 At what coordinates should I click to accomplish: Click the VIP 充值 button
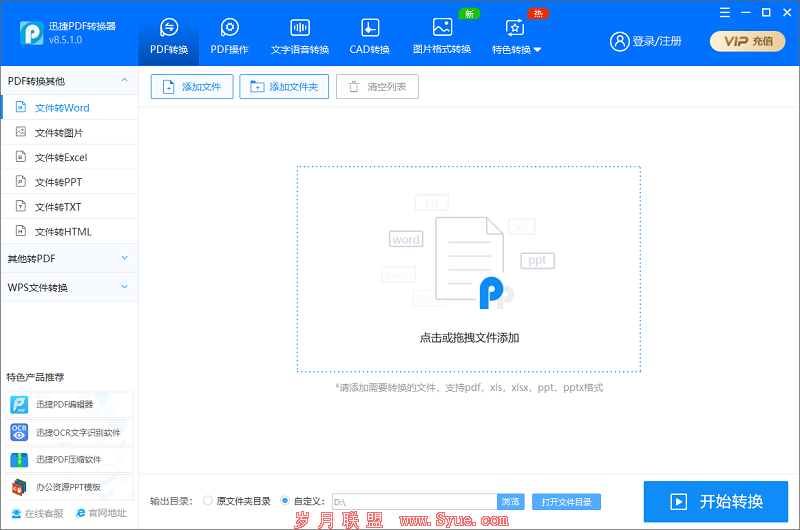tap(747, 41)
